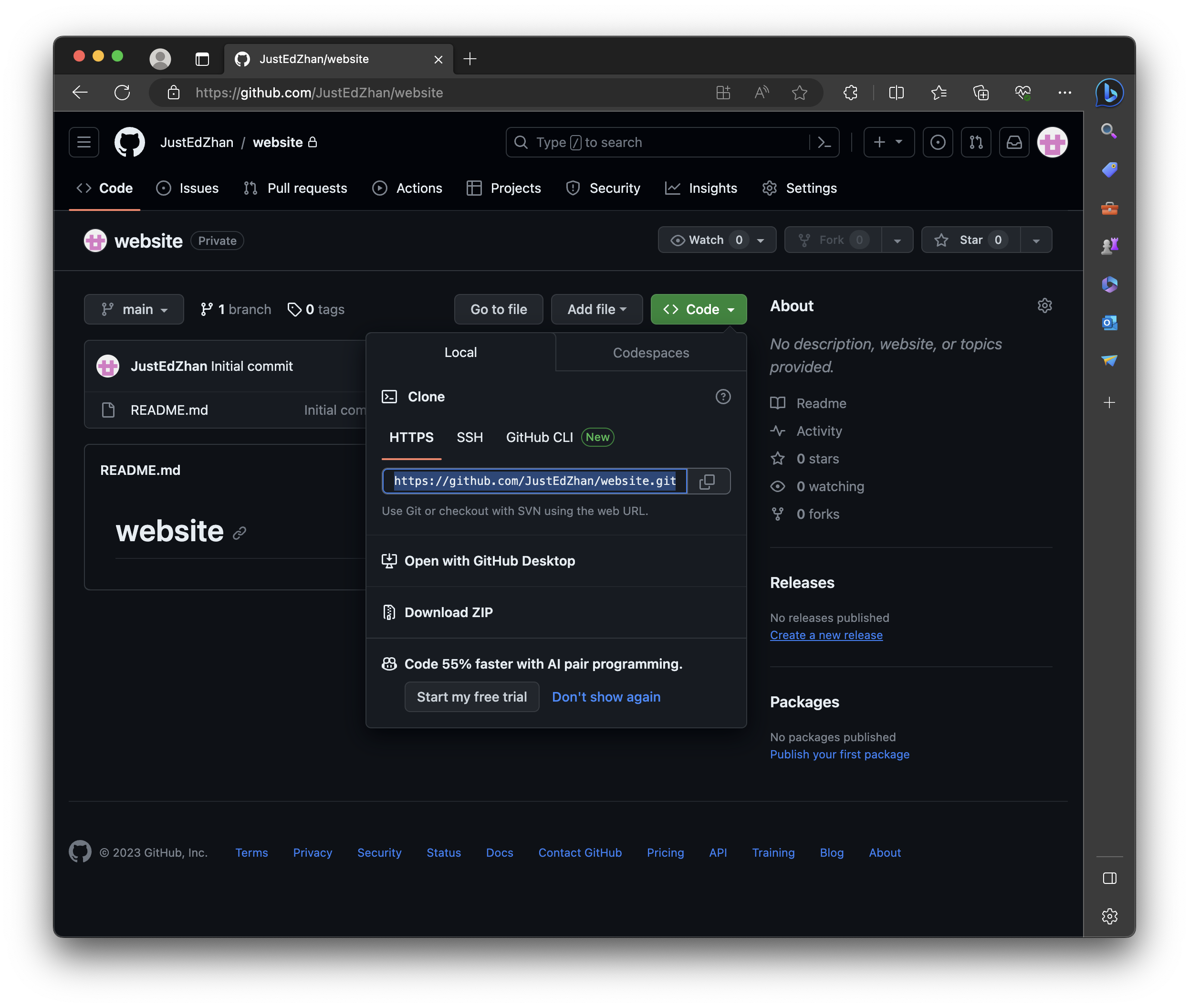
Task: Open the hamburger navigation menu
Action: click(x=84, y=142)
